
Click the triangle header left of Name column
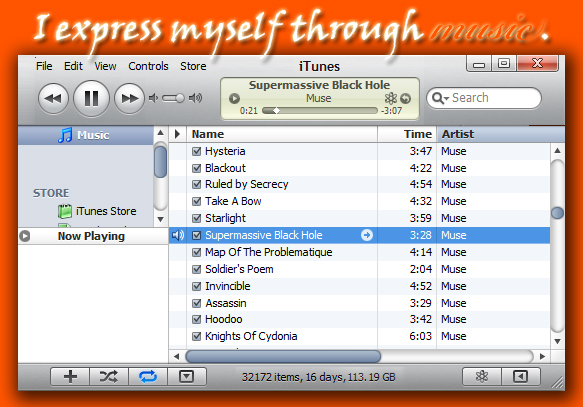178,134
